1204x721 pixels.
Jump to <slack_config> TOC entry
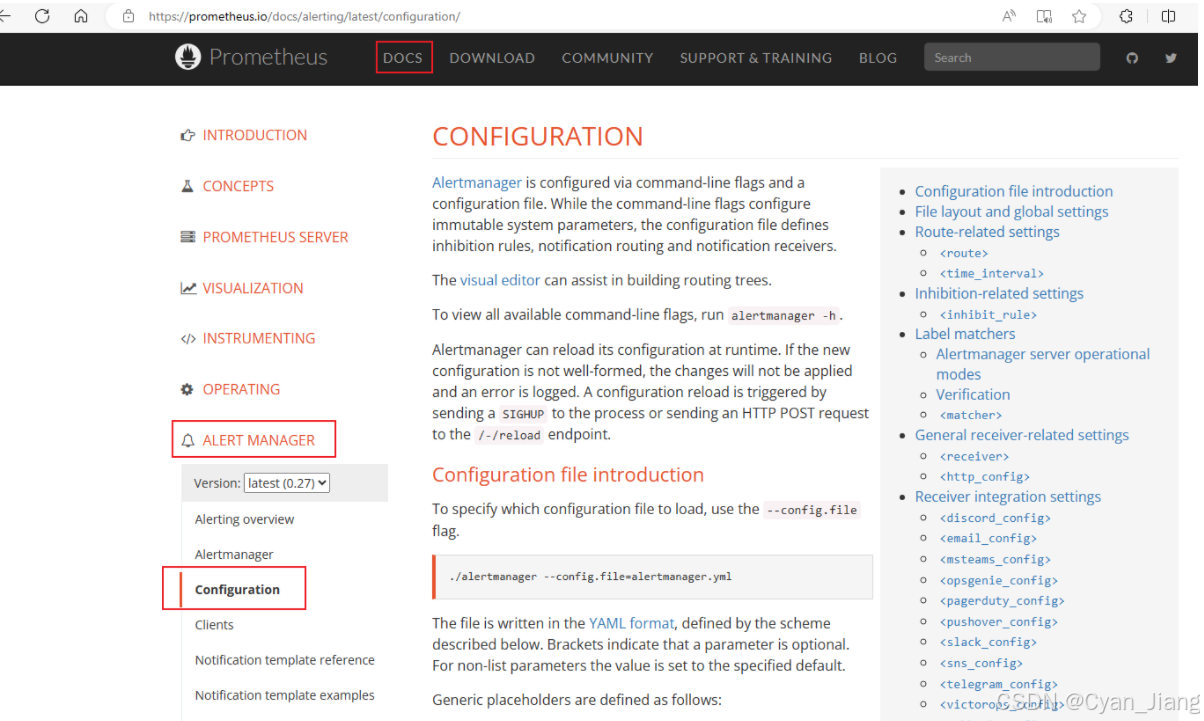(x=988, y=642)
